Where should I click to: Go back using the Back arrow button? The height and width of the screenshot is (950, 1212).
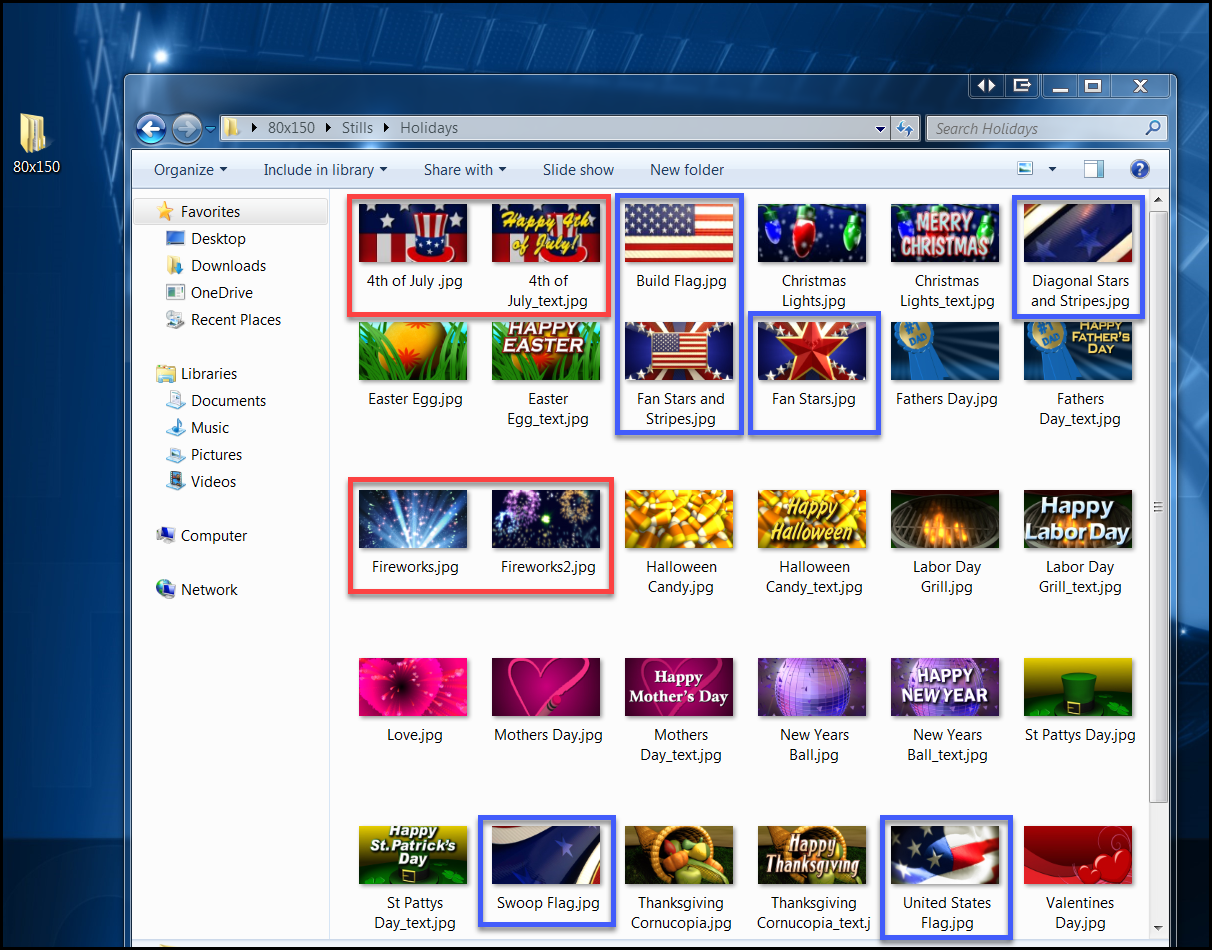[151, 128]
